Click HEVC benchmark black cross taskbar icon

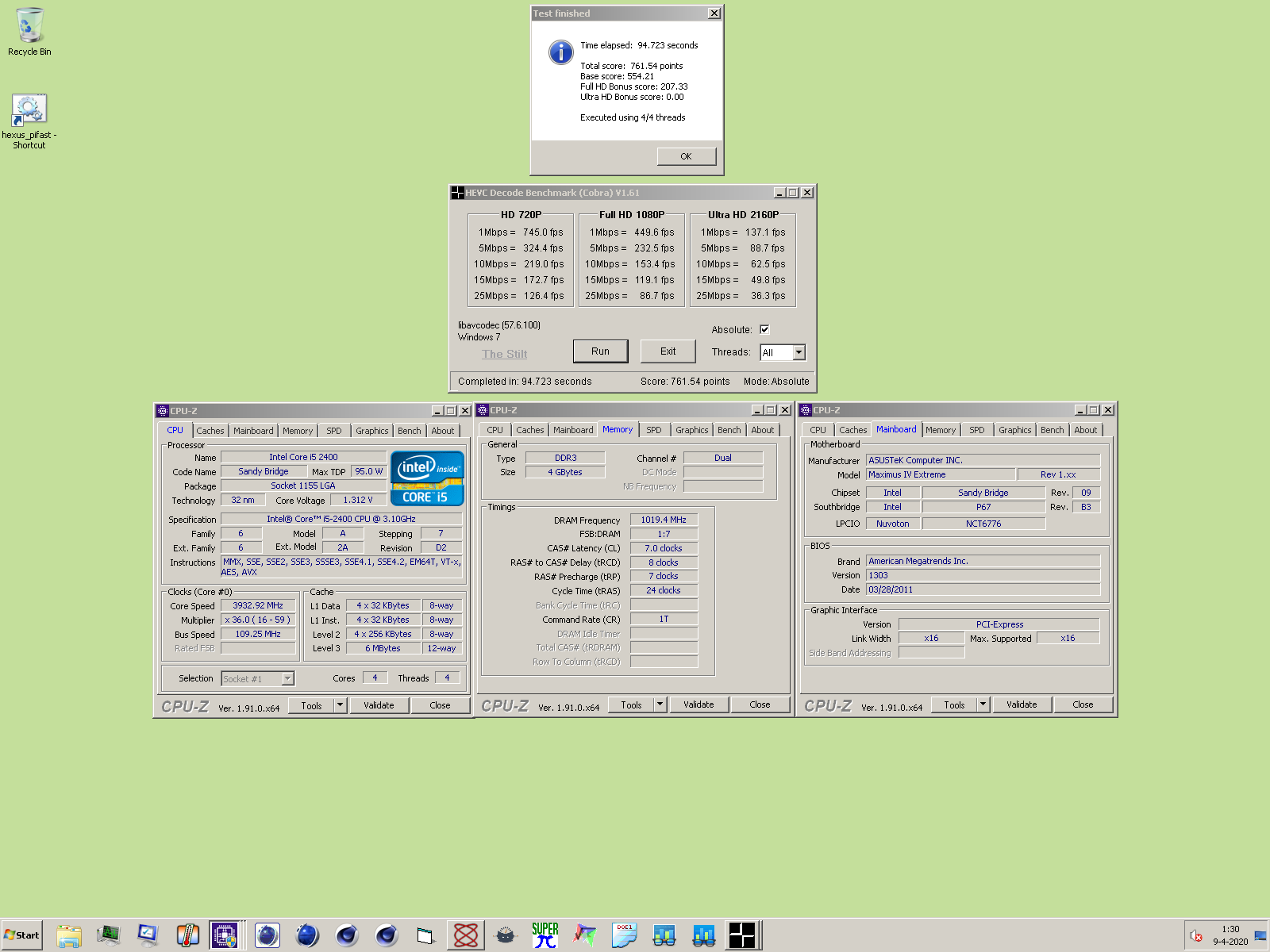[742, 935]
